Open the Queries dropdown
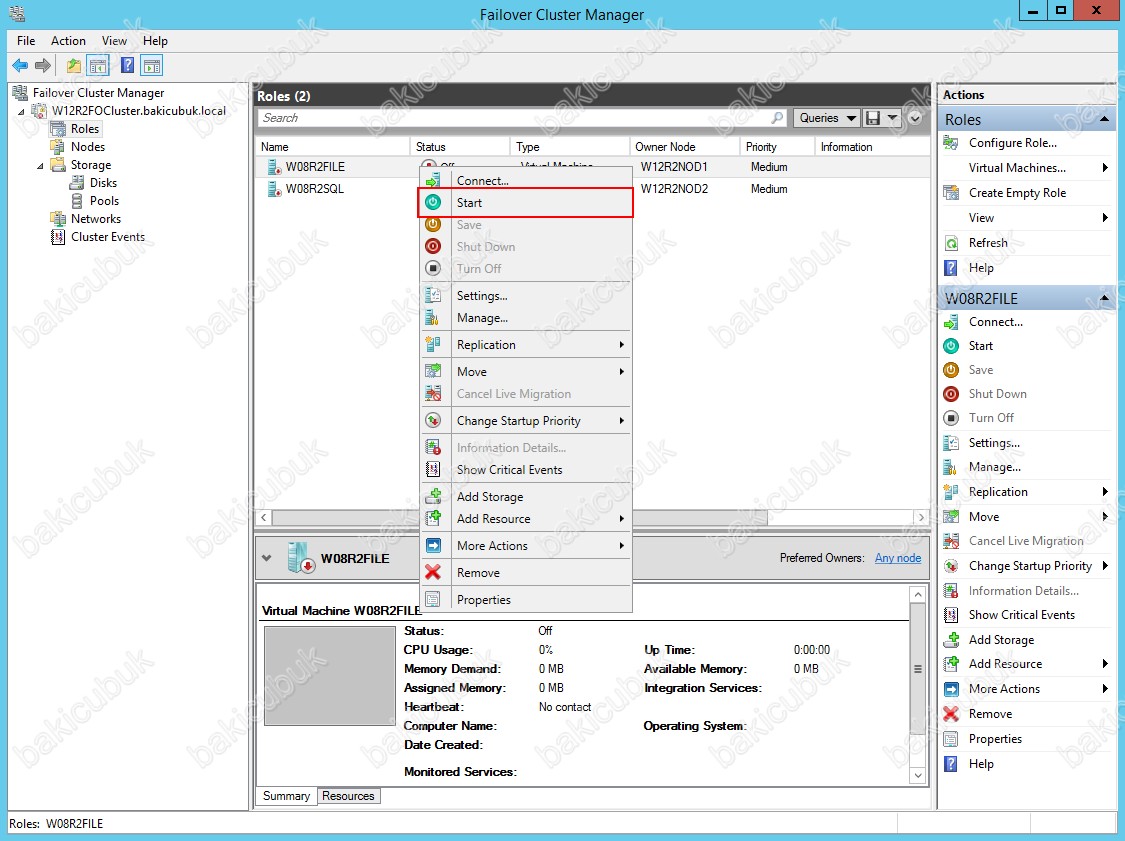This screenshot has width=1125, height=841. click(x=827, y=118)
